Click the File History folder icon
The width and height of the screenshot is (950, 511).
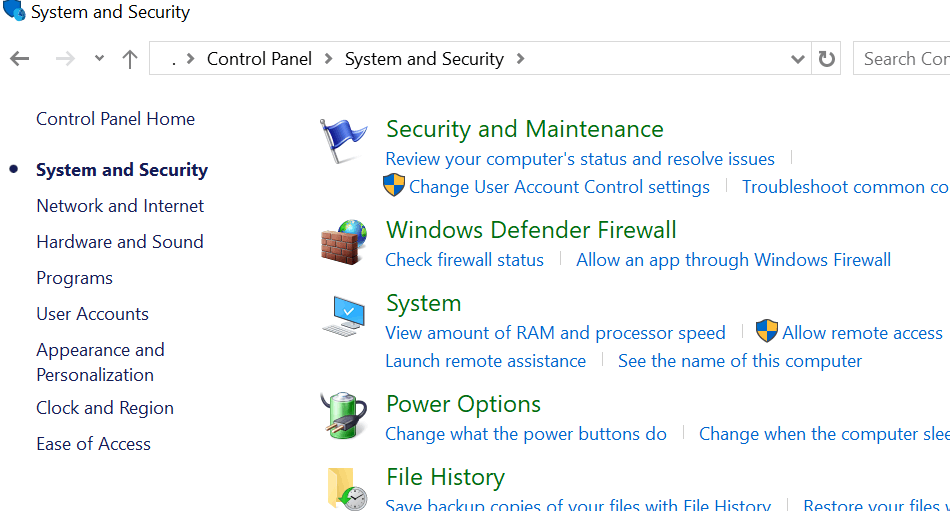coord(347,489)
